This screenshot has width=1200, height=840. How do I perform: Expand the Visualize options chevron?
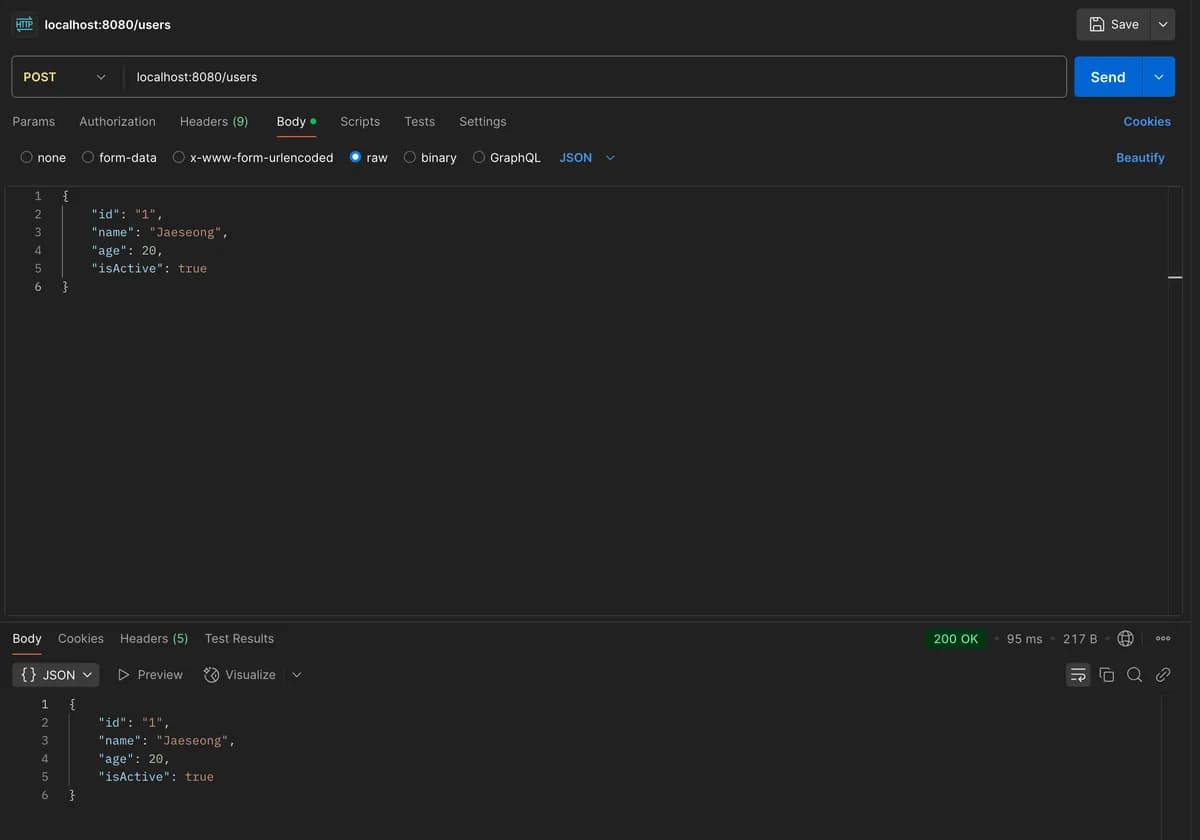(x=297, y=675)
